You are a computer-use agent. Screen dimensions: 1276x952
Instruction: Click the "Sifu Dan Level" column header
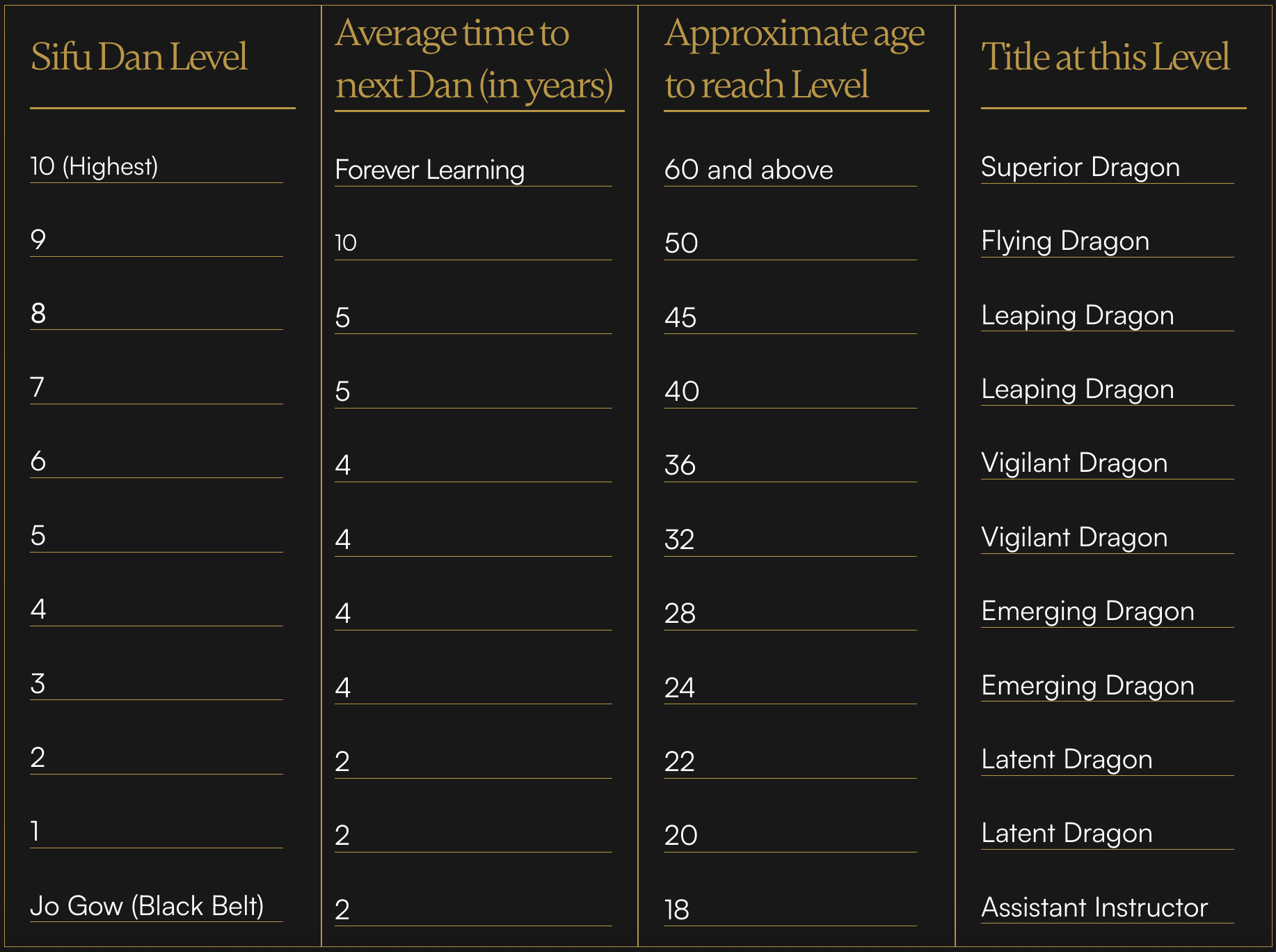tap(139, 57)
